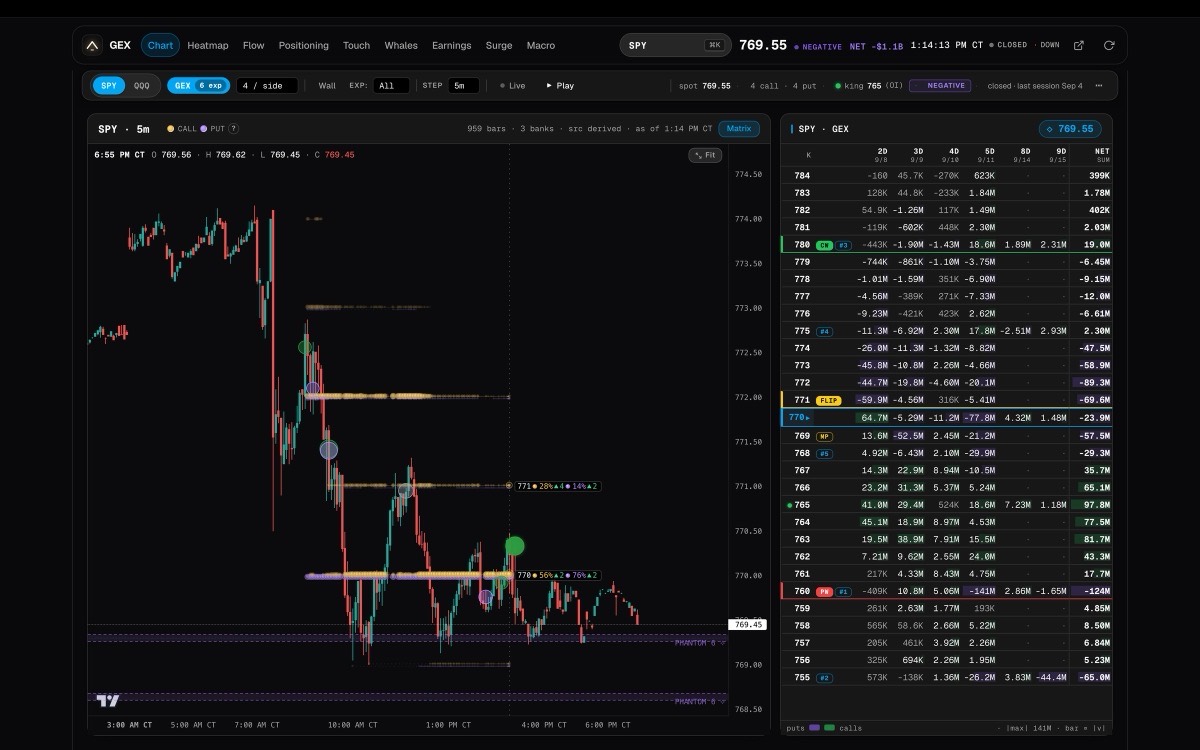
Task: Open the Flow tab
Action: 254,45
